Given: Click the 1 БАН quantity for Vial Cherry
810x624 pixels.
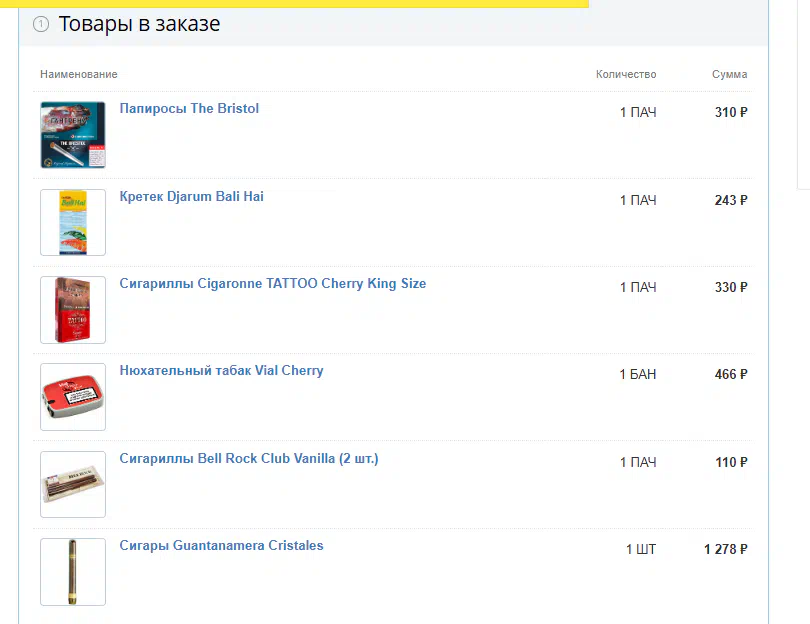Looking at the screenshot, I should click(x=638, y=375).
